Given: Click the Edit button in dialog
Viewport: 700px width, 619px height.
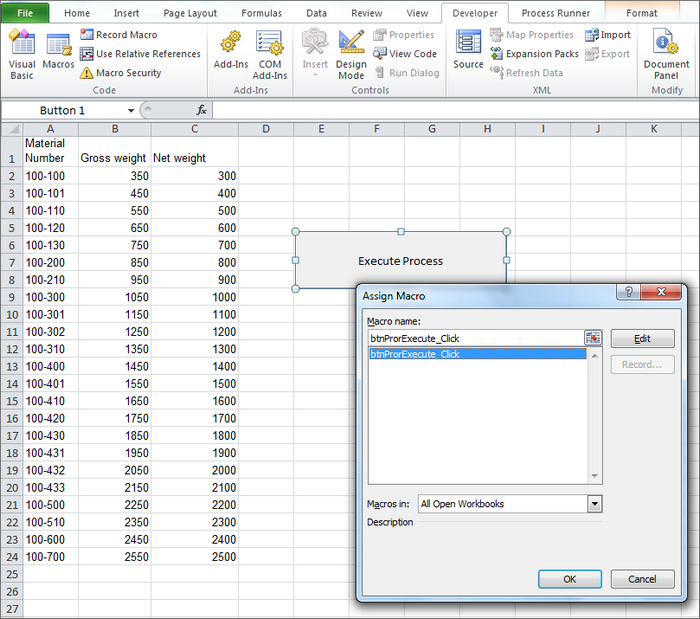Looking at the screenshot, I should pos(642,339).
